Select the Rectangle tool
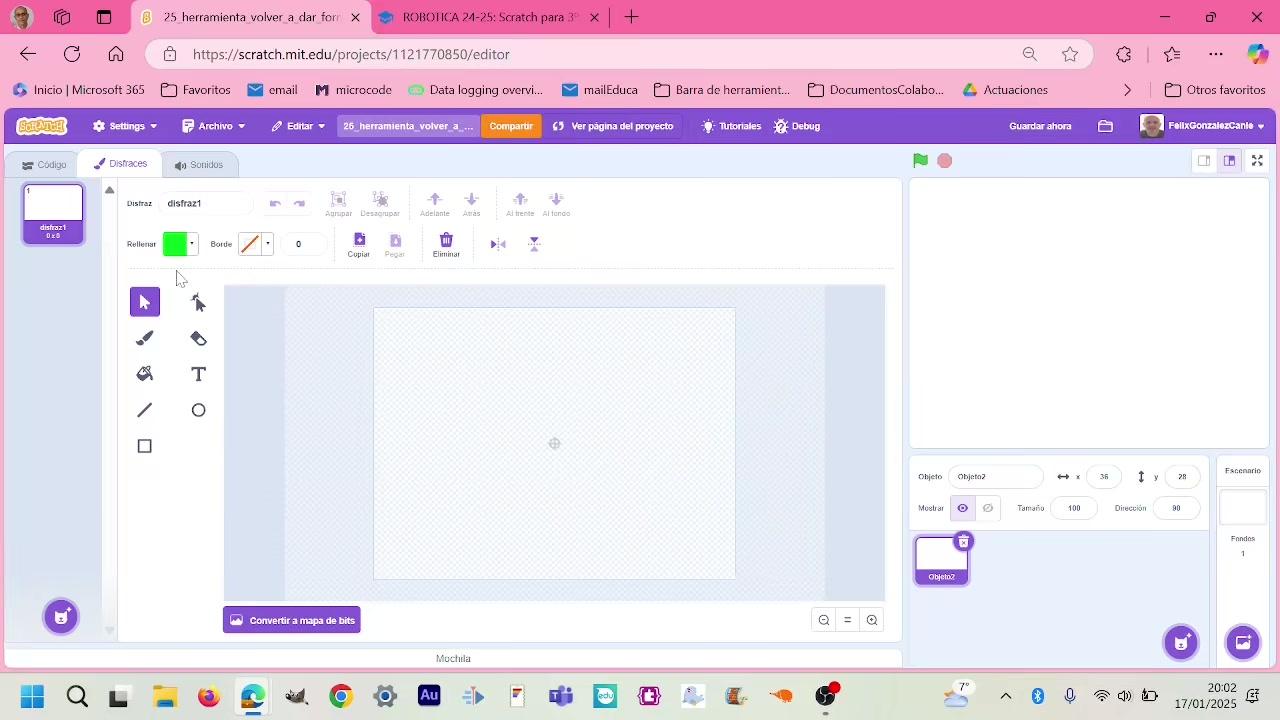 pos(145,446)
